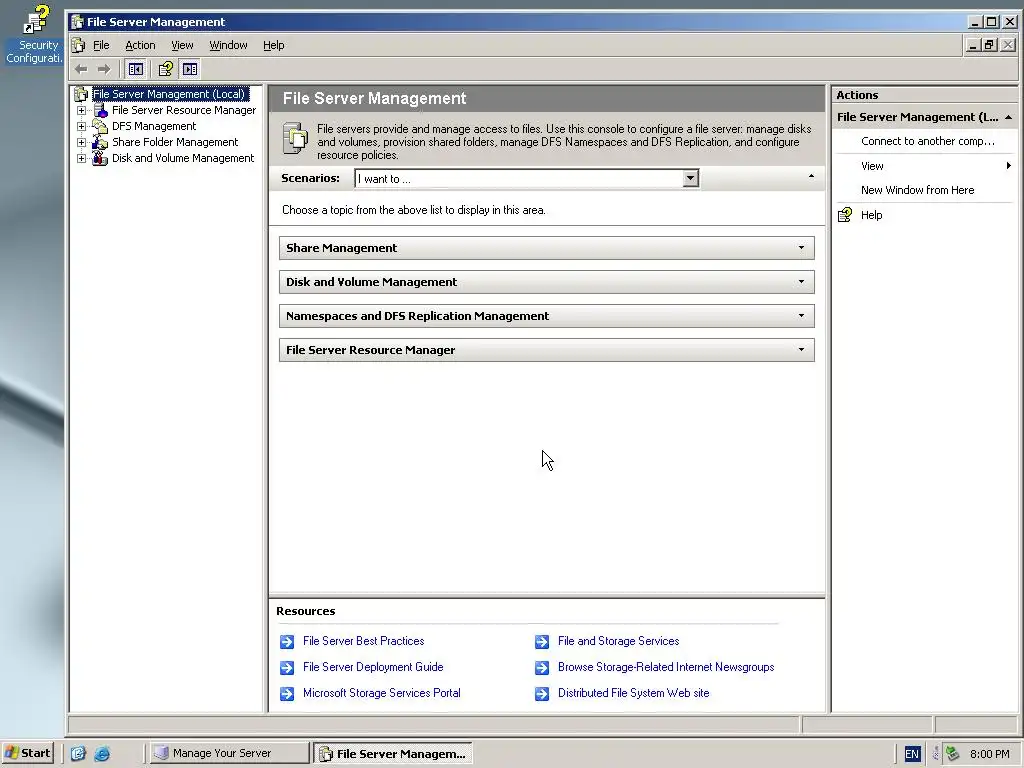Open the Action menu
Viewport: 1024px width, 768px height.
[x=140, y=45]
